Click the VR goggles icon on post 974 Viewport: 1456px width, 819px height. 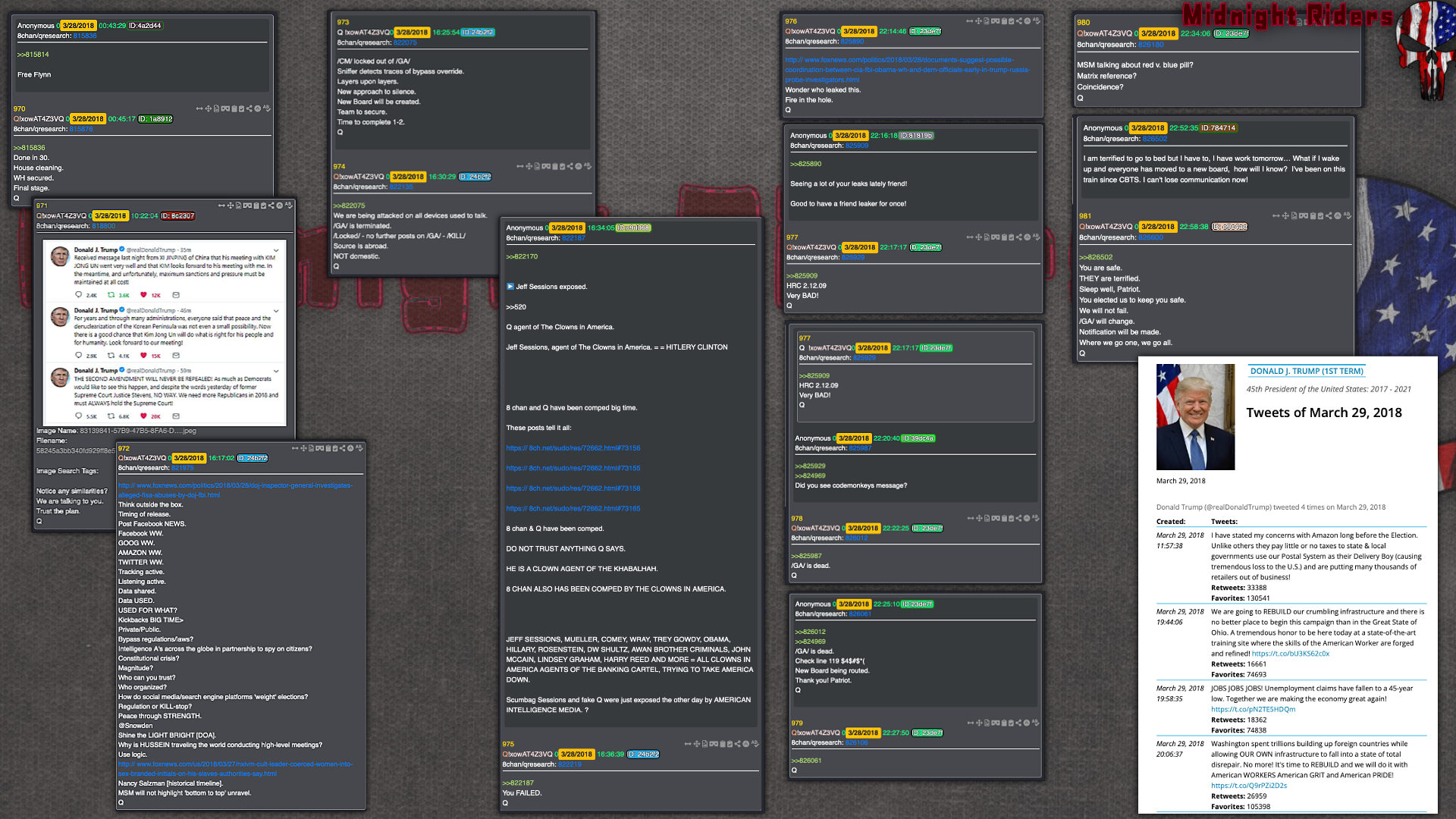[x=545, y=166]
